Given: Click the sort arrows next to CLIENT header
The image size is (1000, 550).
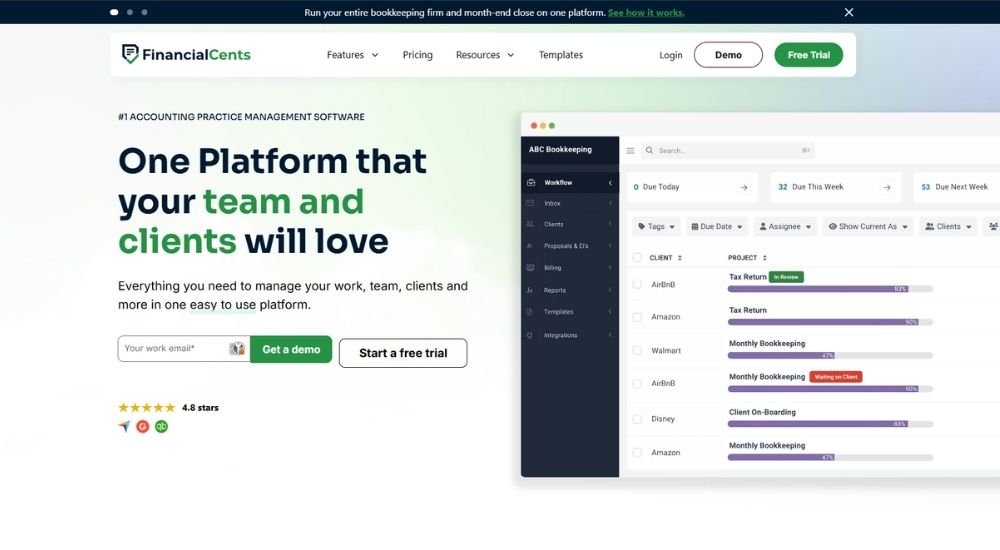Looking at the screenshot, I should (x=680, y=258).
